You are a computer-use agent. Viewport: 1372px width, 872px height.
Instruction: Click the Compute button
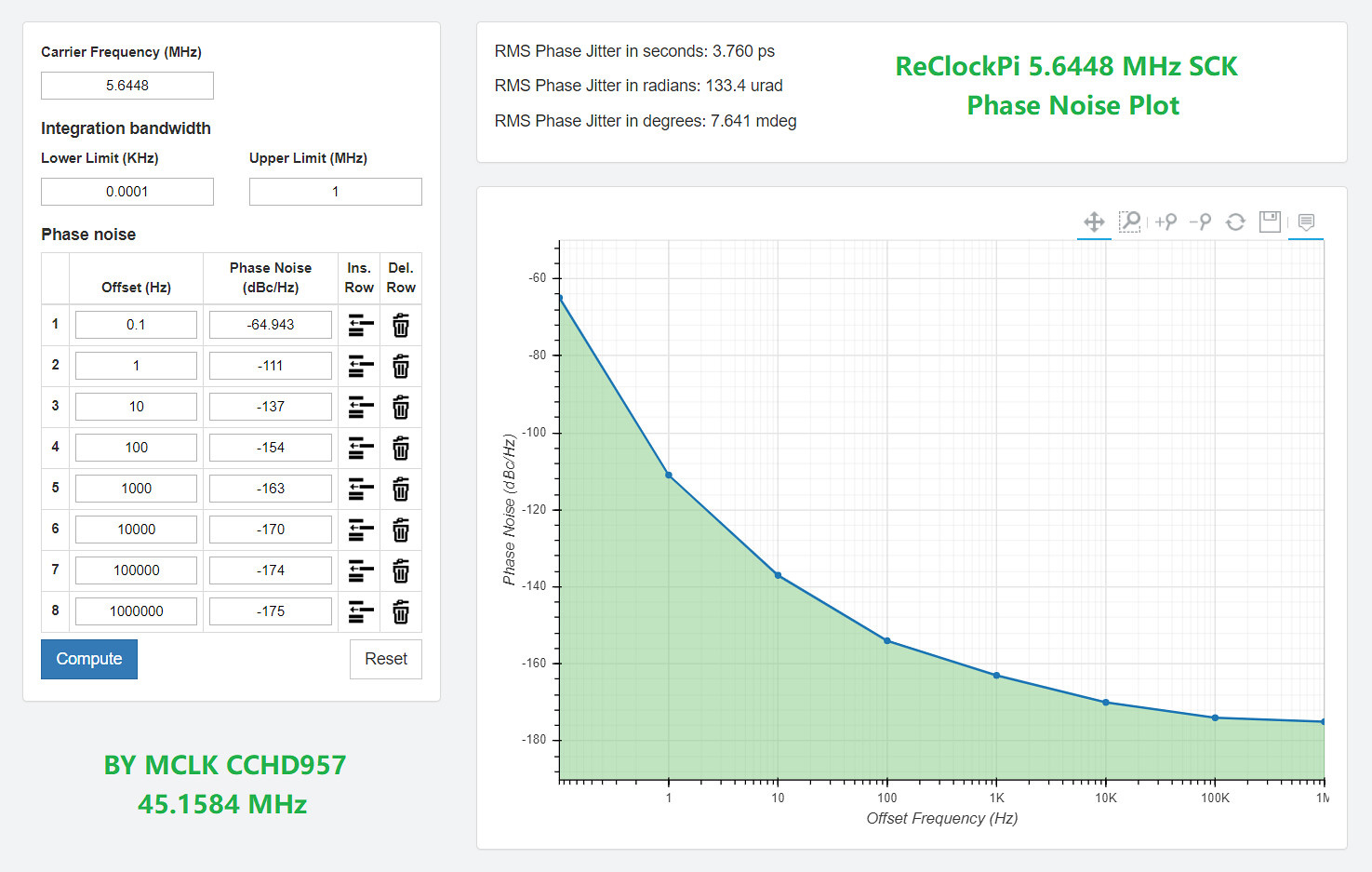[89, 659]
